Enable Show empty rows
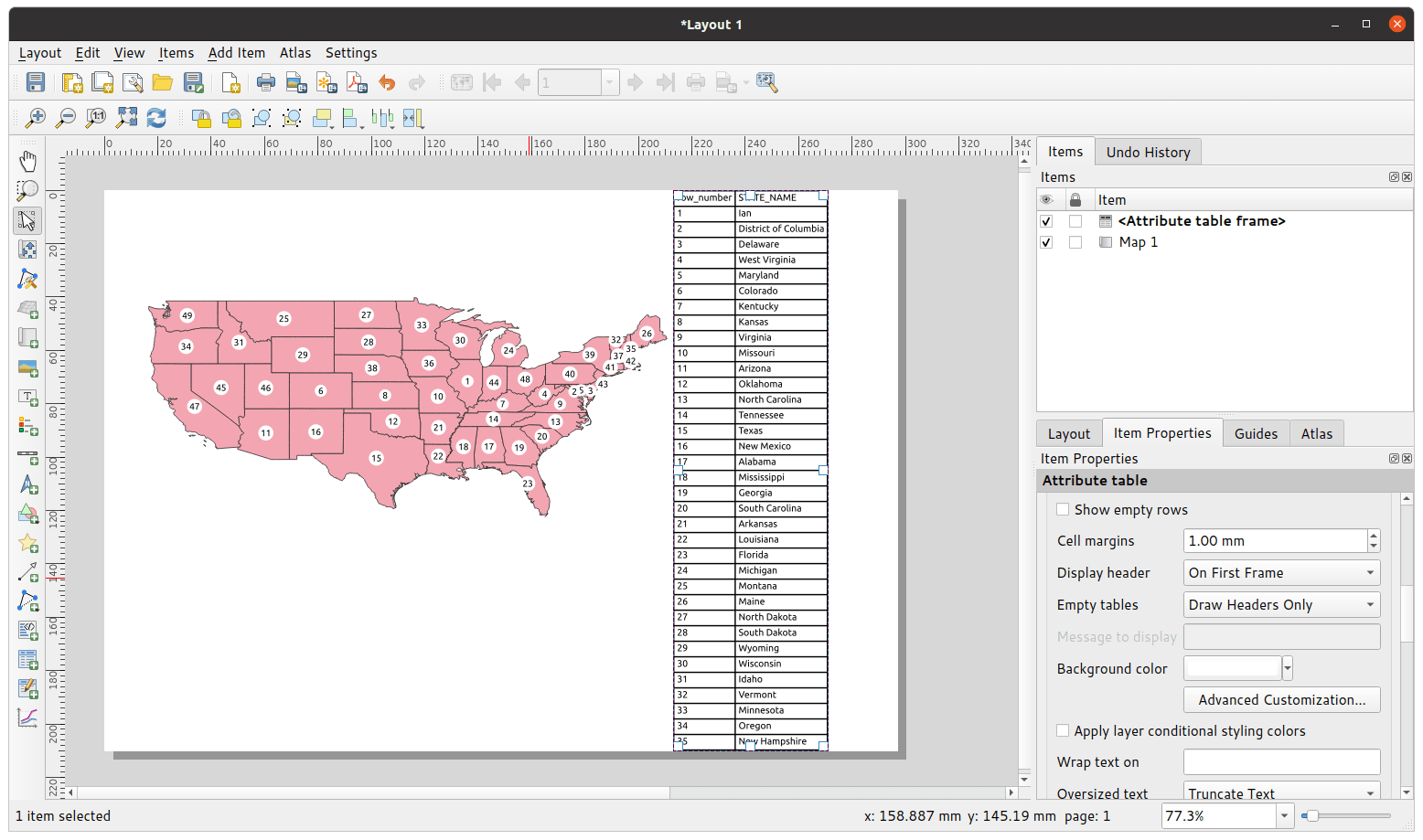The image size is (1423, 840). [1063, 510]
